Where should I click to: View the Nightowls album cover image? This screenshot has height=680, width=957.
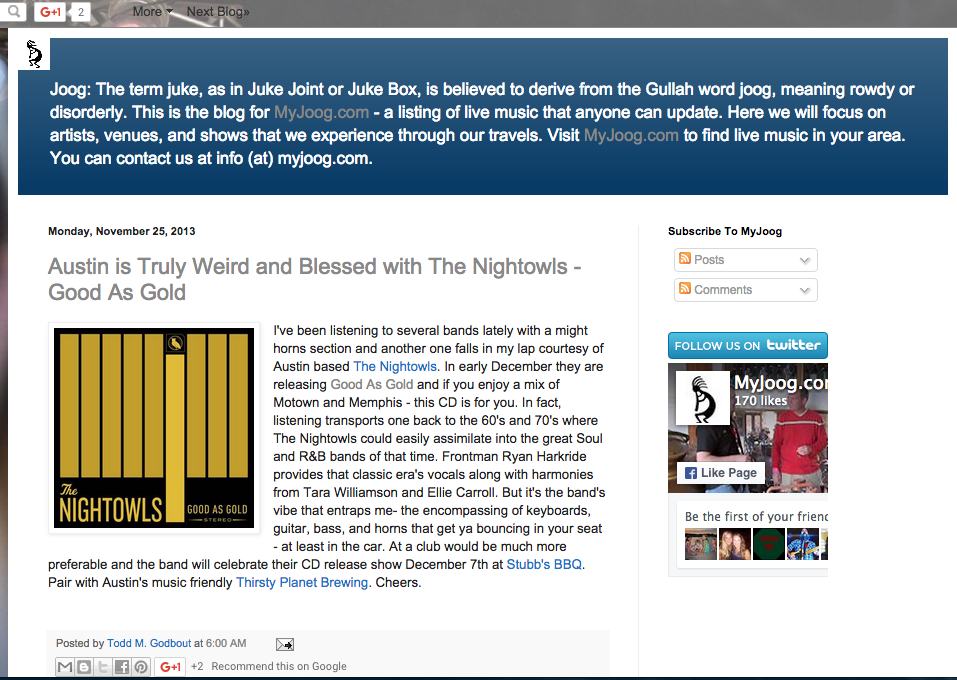coord(154,428)
